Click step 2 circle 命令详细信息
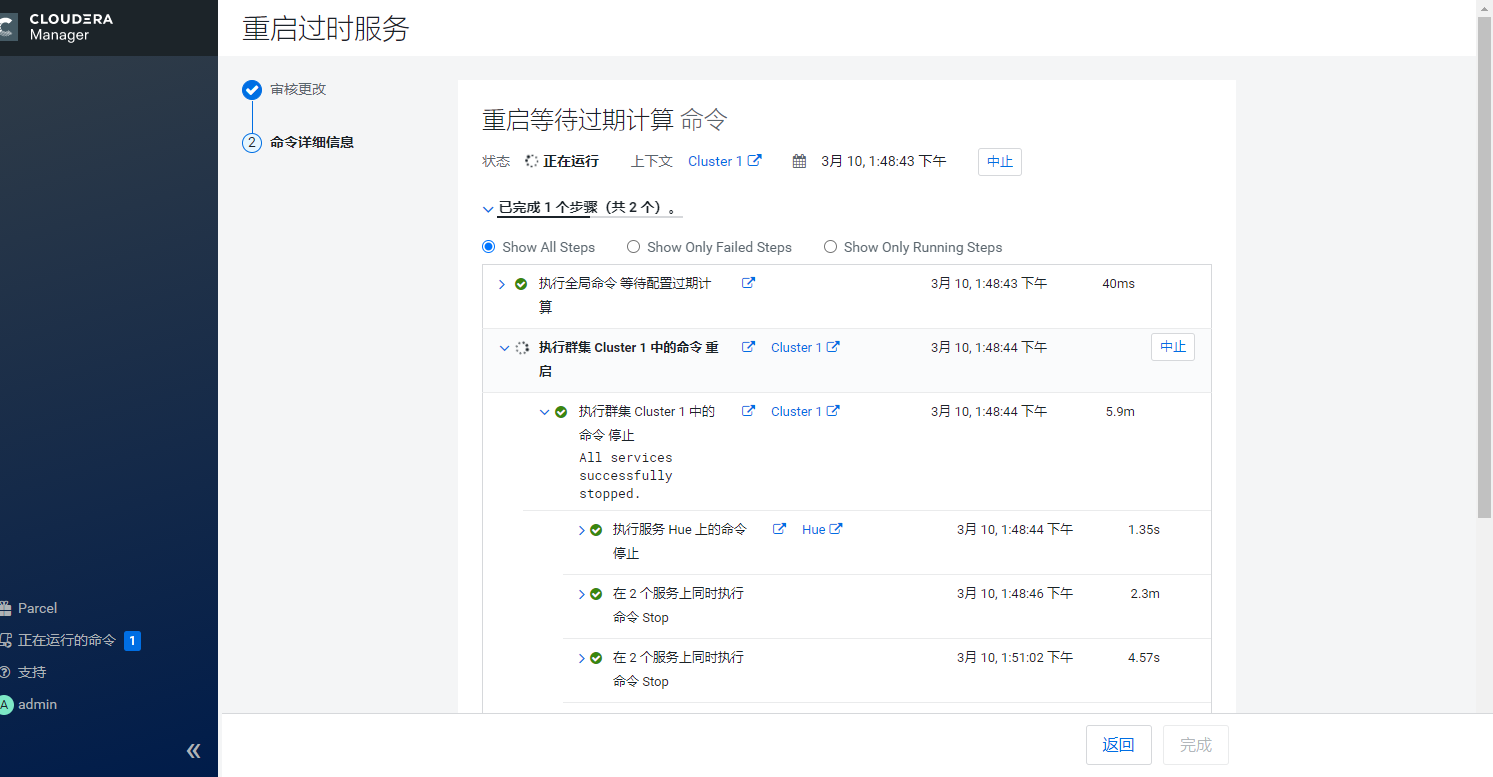 coord(252,142)
